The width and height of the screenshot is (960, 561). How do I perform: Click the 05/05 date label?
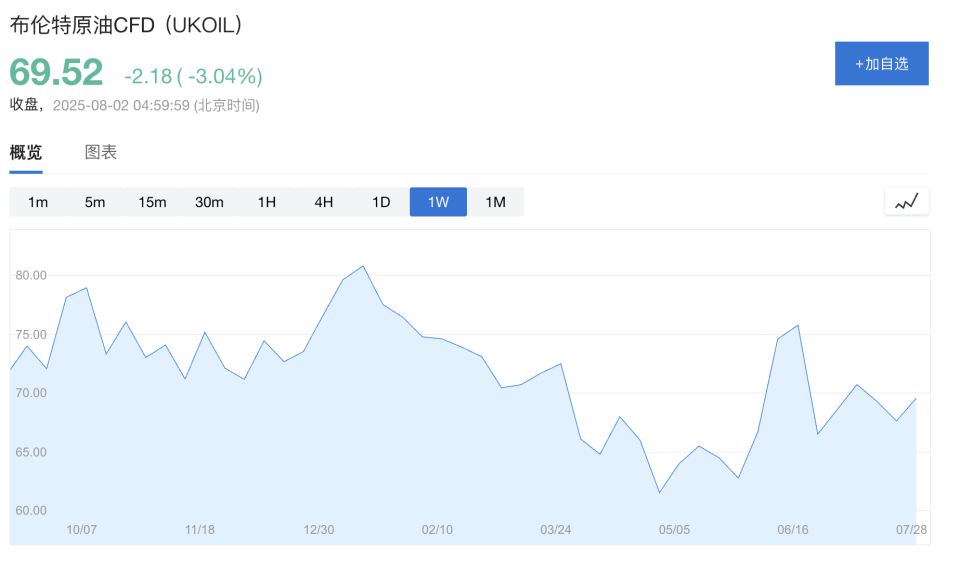(x=674, y=530)
